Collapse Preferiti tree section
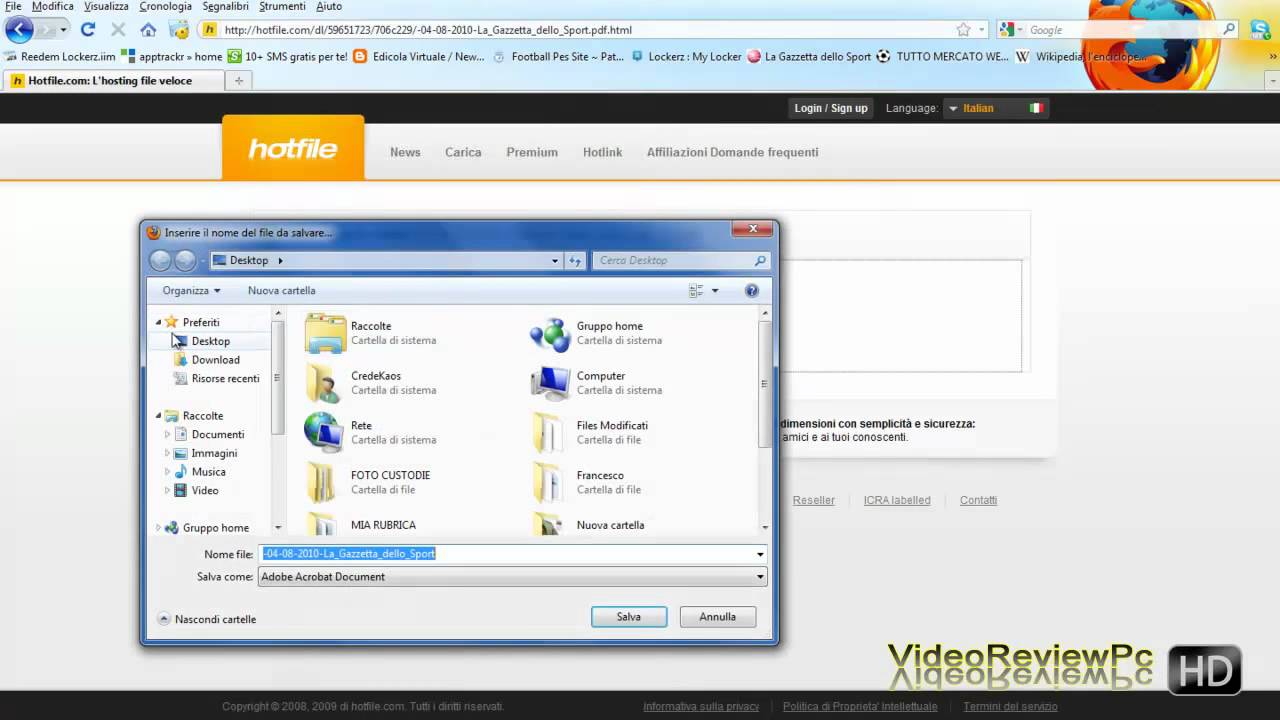This screenshot has height=720, width=1280. (158, 322)
